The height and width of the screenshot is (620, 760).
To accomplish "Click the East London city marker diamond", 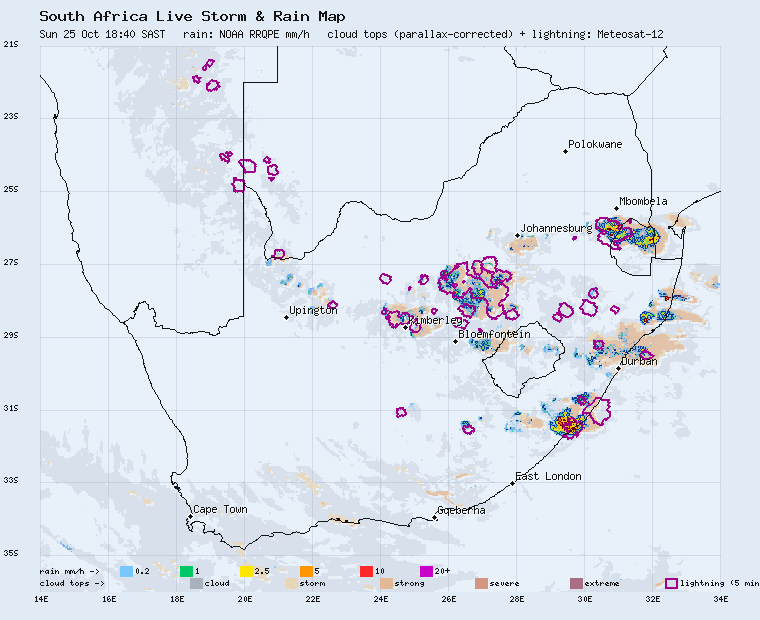I will point(512,483).
